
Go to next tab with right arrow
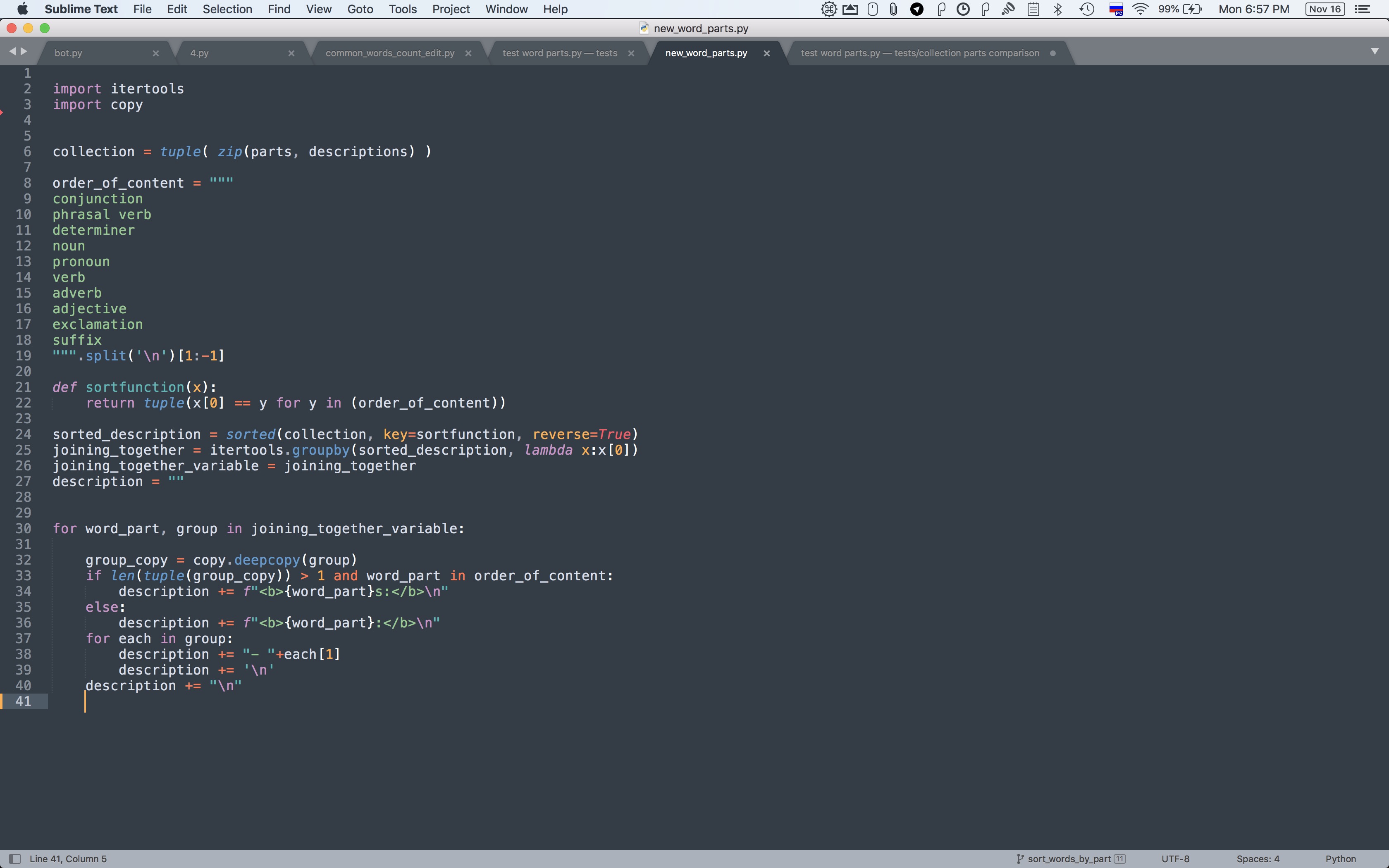[x=24, y=52]
